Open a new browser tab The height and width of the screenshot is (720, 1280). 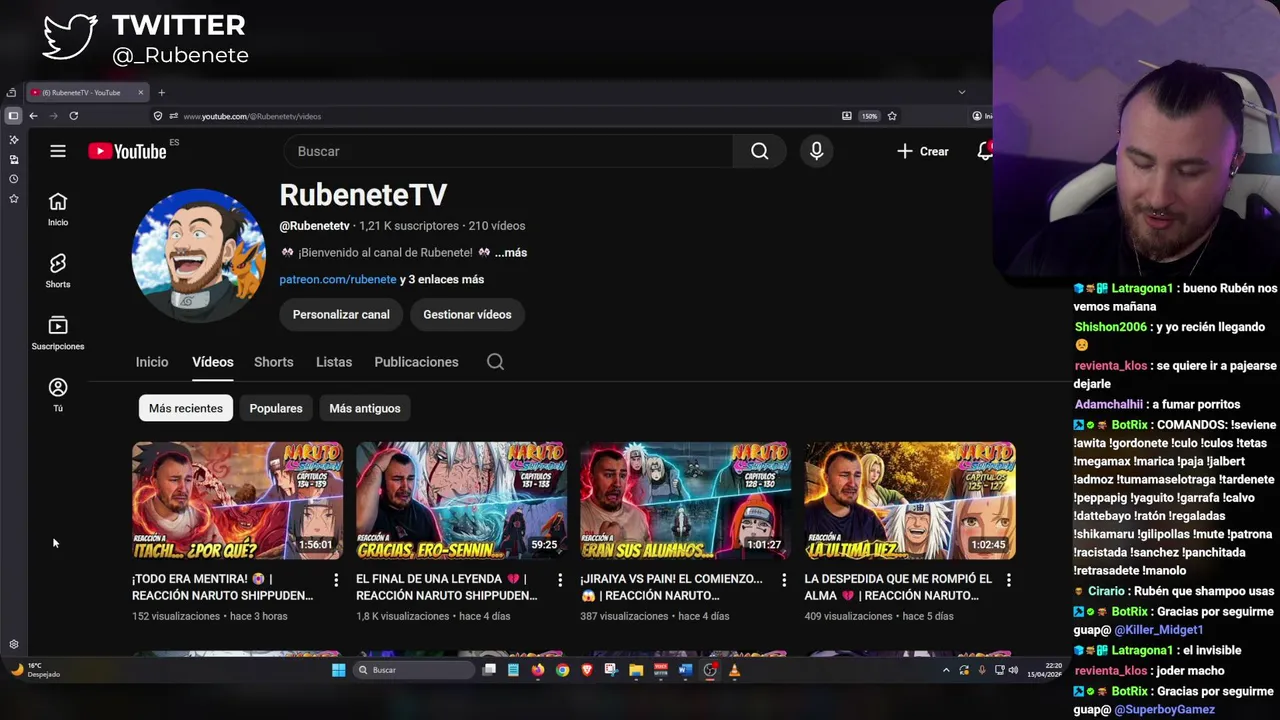[161, 93]
